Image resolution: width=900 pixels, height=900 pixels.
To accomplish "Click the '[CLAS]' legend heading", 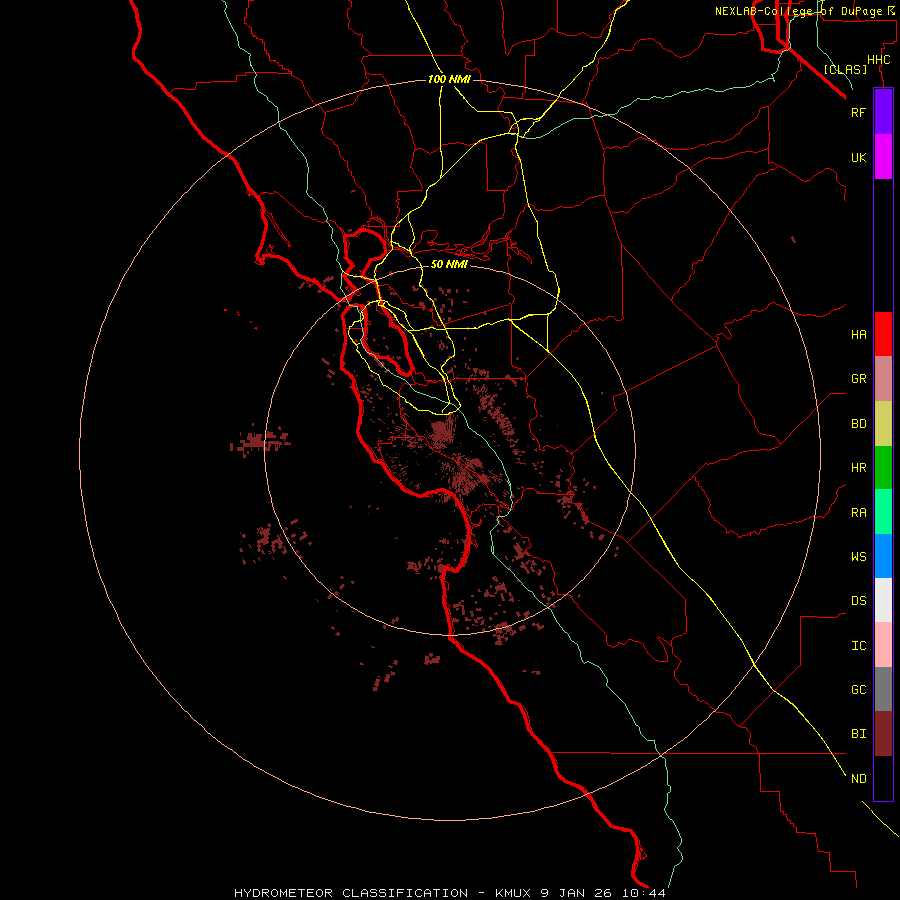I will click(x=845, y=69).
